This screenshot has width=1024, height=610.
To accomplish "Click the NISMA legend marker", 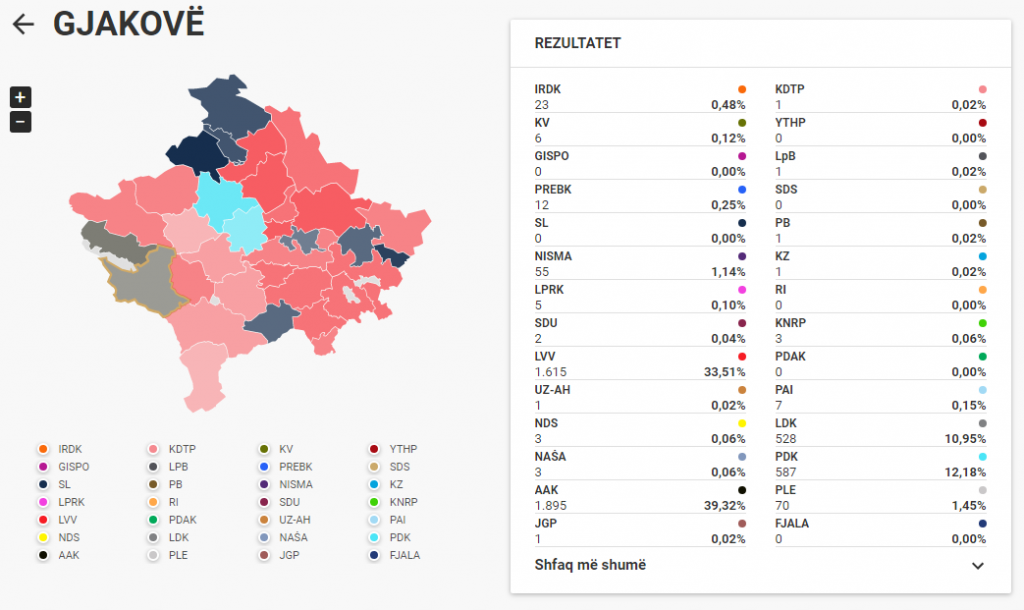I will (262, 484).
